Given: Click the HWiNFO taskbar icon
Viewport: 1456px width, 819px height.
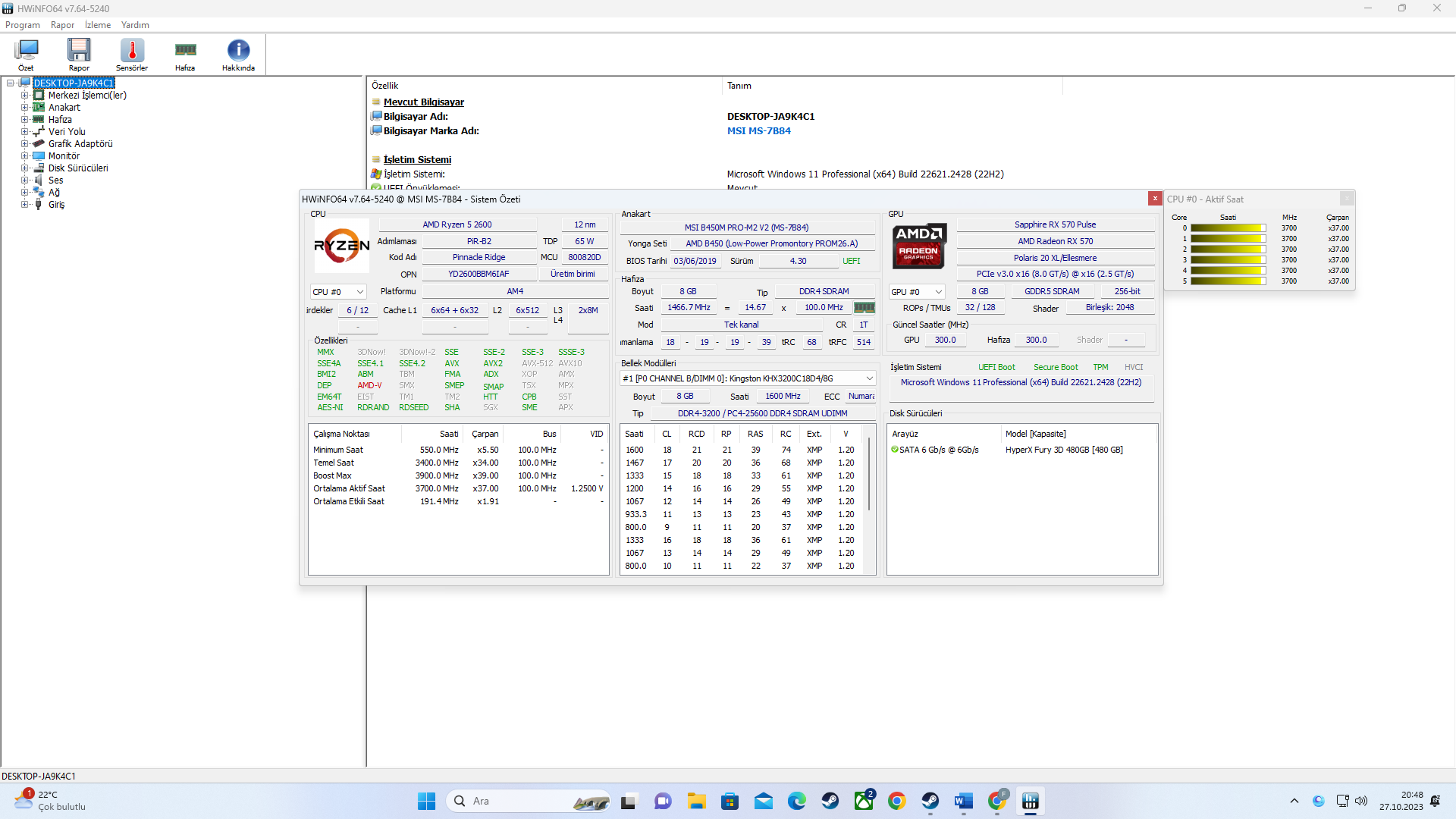Looking at the screenshot, I should pyautogui.click(x=1031, y=801).
